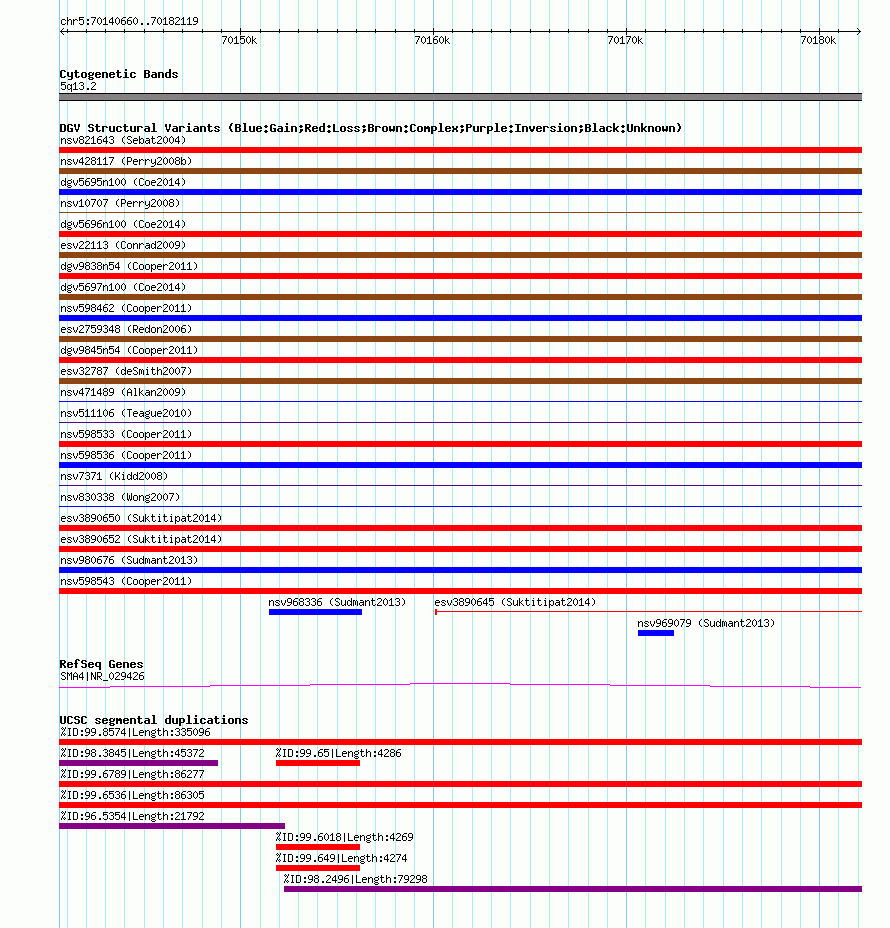Select nsv10707 (Perry2008) variant label
890x928 pixels.
coord(120,204)
